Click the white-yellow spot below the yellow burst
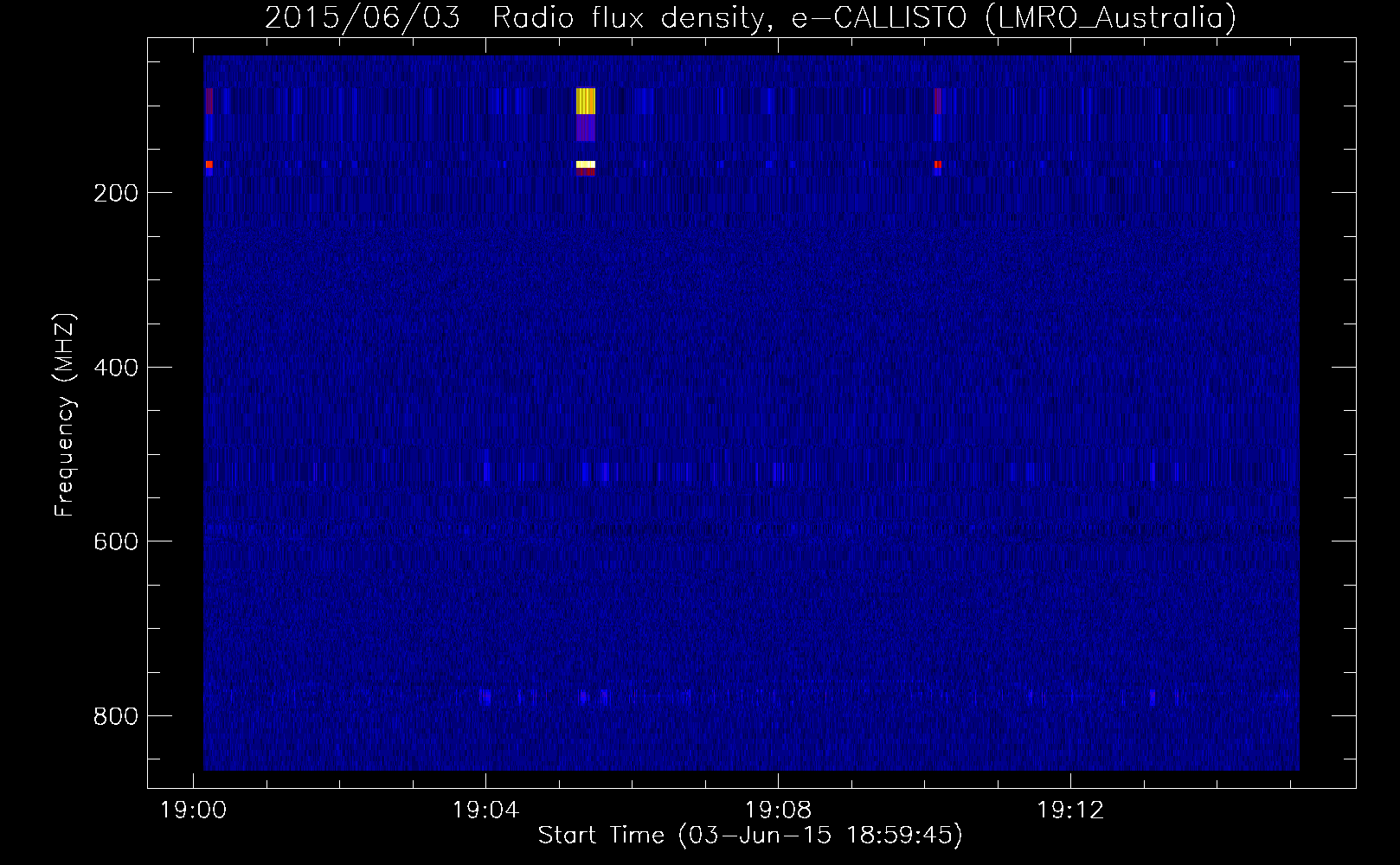 [586, 164]
